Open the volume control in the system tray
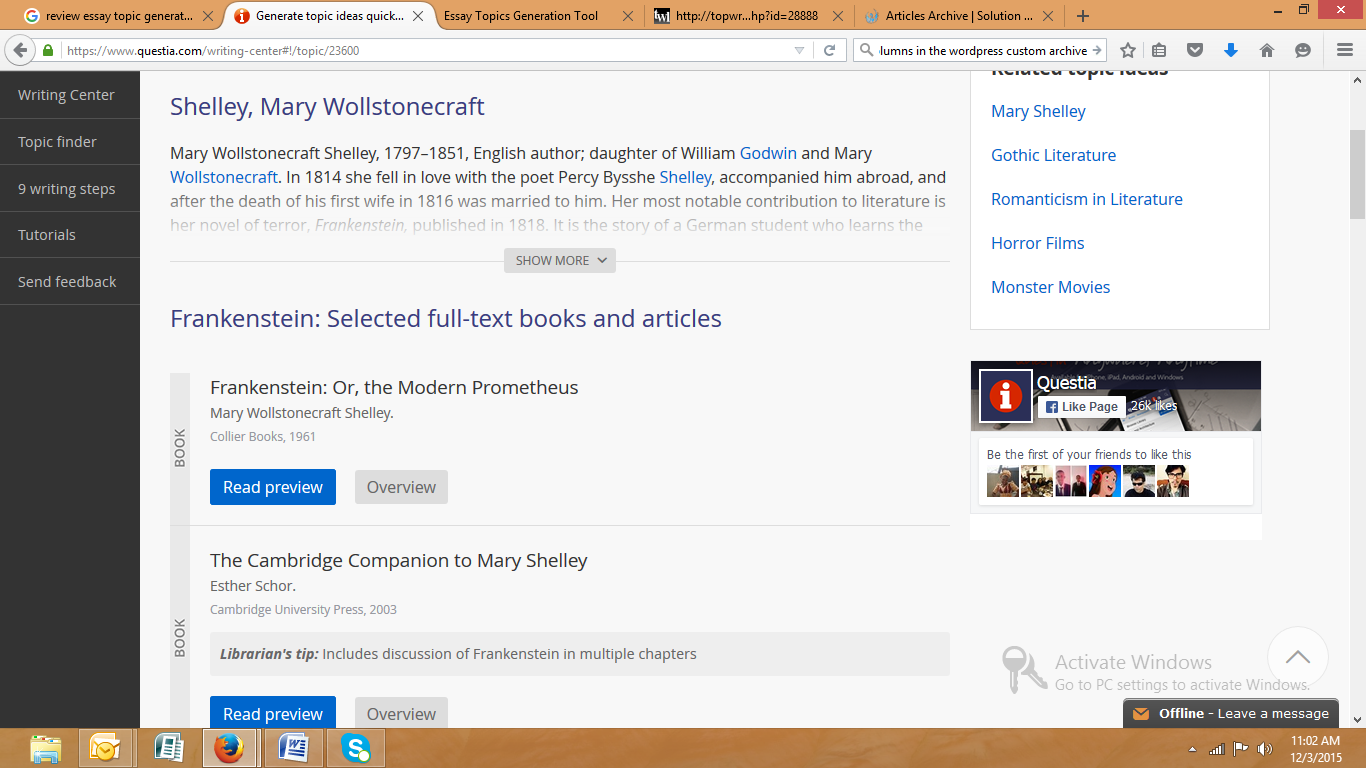Image resolution: width=1366 pixels, height=768 pixels. (x=1265, y=749)
